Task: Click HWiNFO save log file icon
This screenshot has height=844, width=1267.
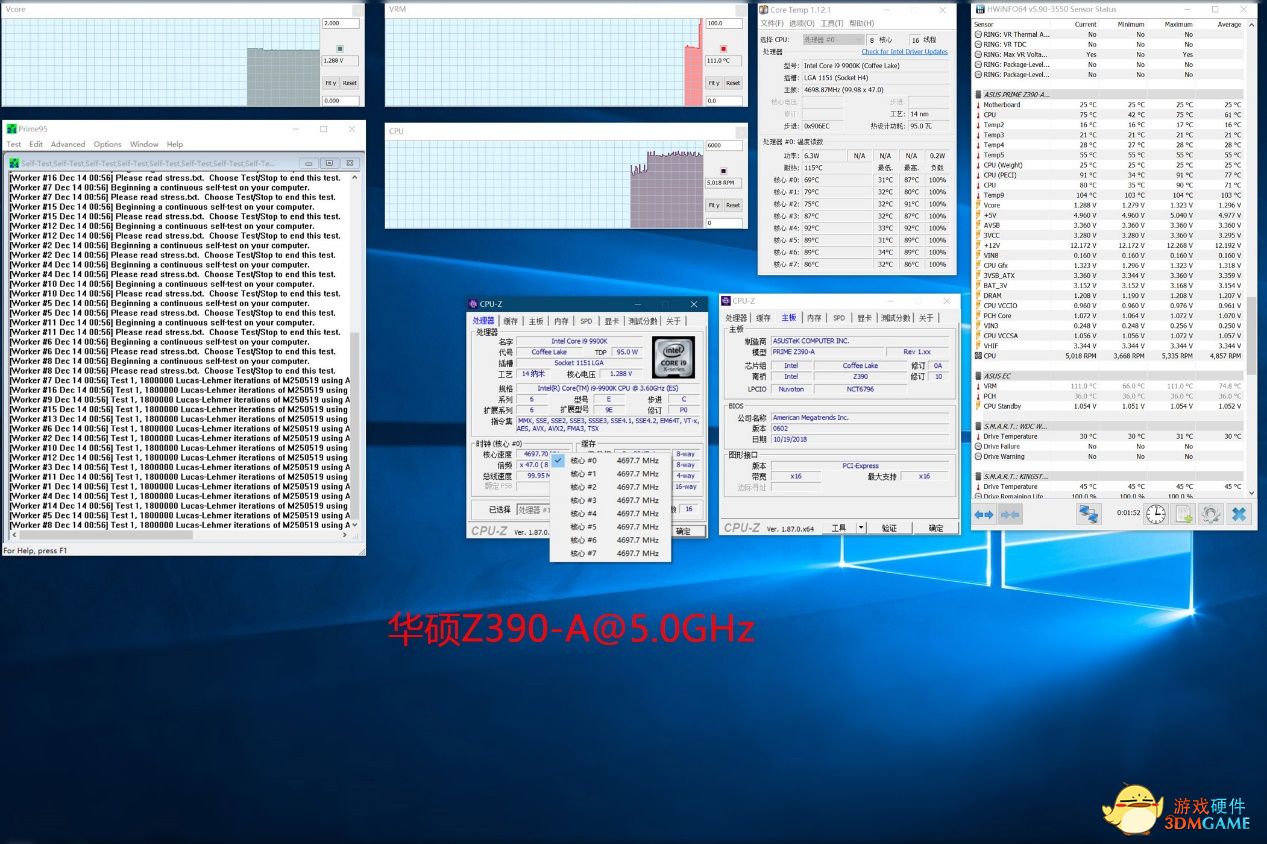Action: pos(1183,514)
